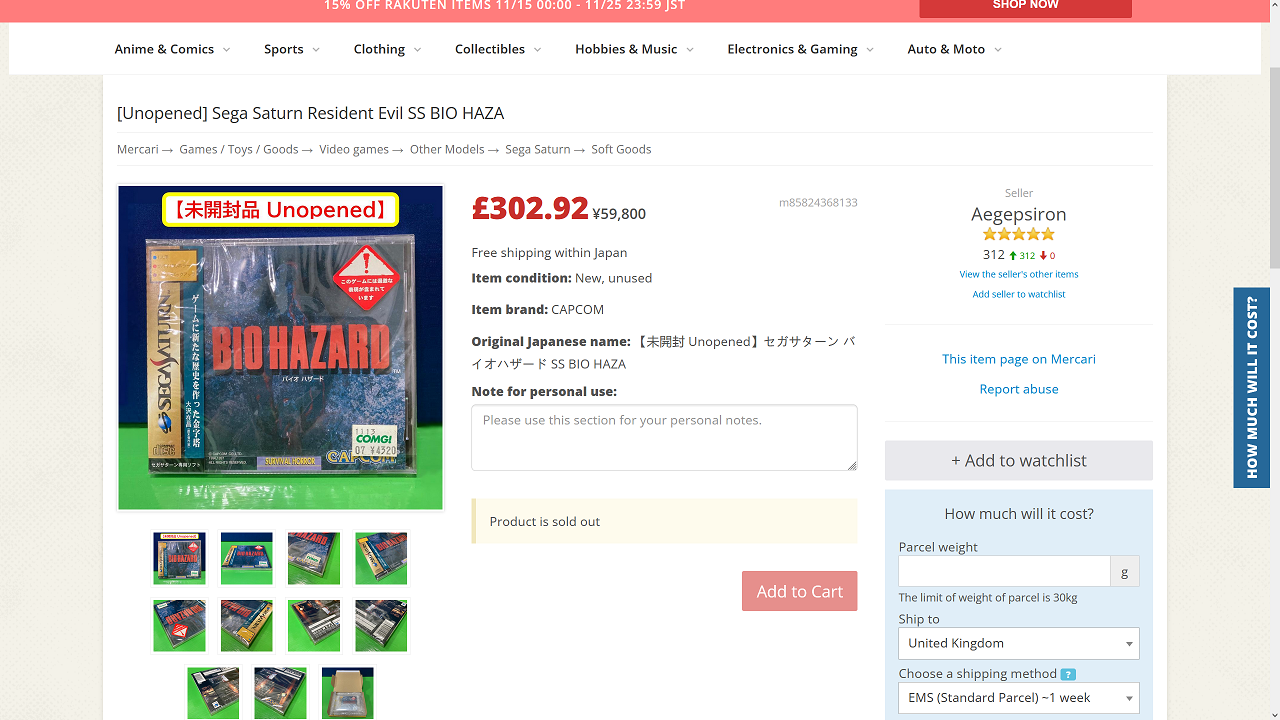Click the parcel weight input field
This screenshot has width=1280, height=720.
[x=1004, y=571]
